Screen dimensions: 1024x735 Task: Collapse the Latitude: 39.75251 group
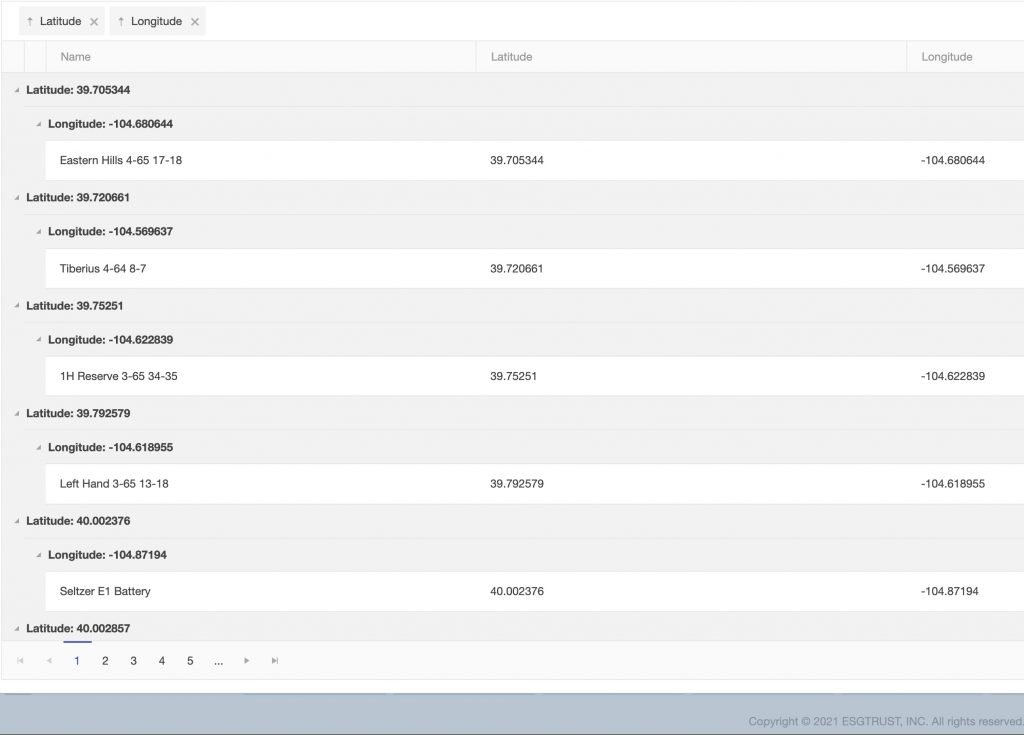[x=17, y=306]
